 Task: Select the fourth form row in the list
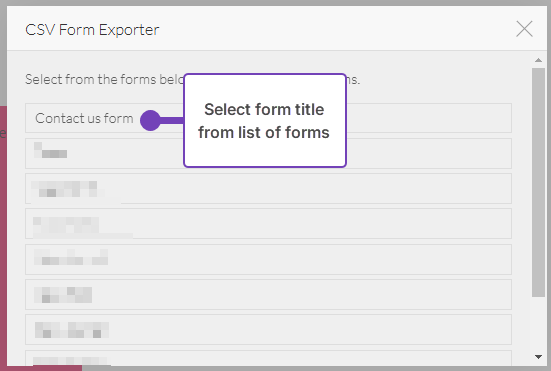coord(268,224)
